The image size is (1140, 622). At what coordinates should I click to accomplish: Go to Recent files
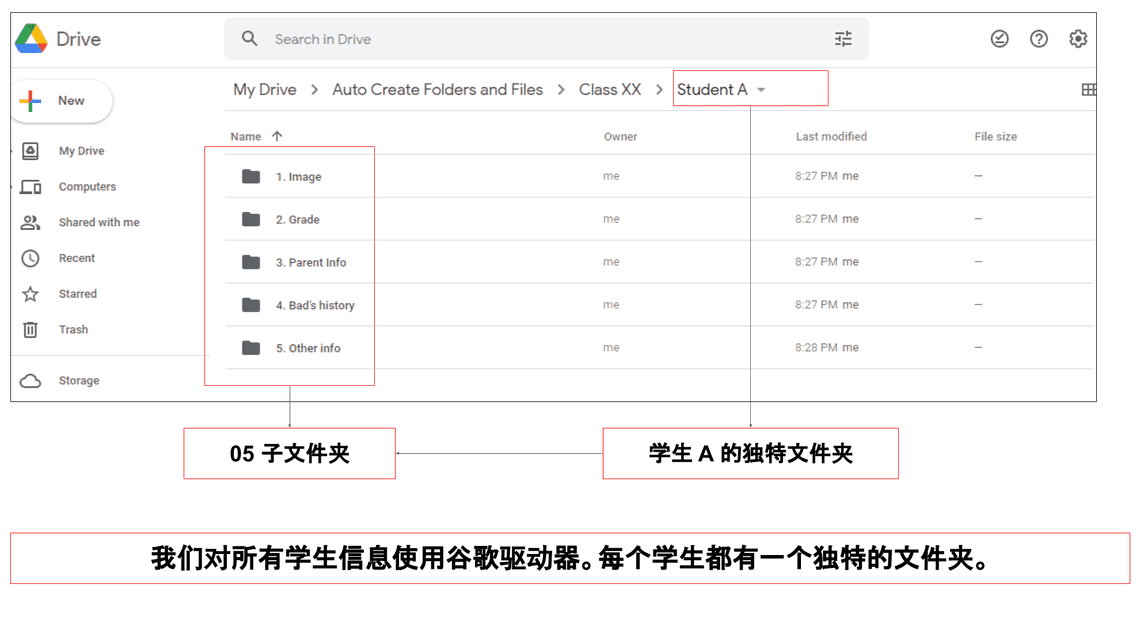click(x=76, y=258)
